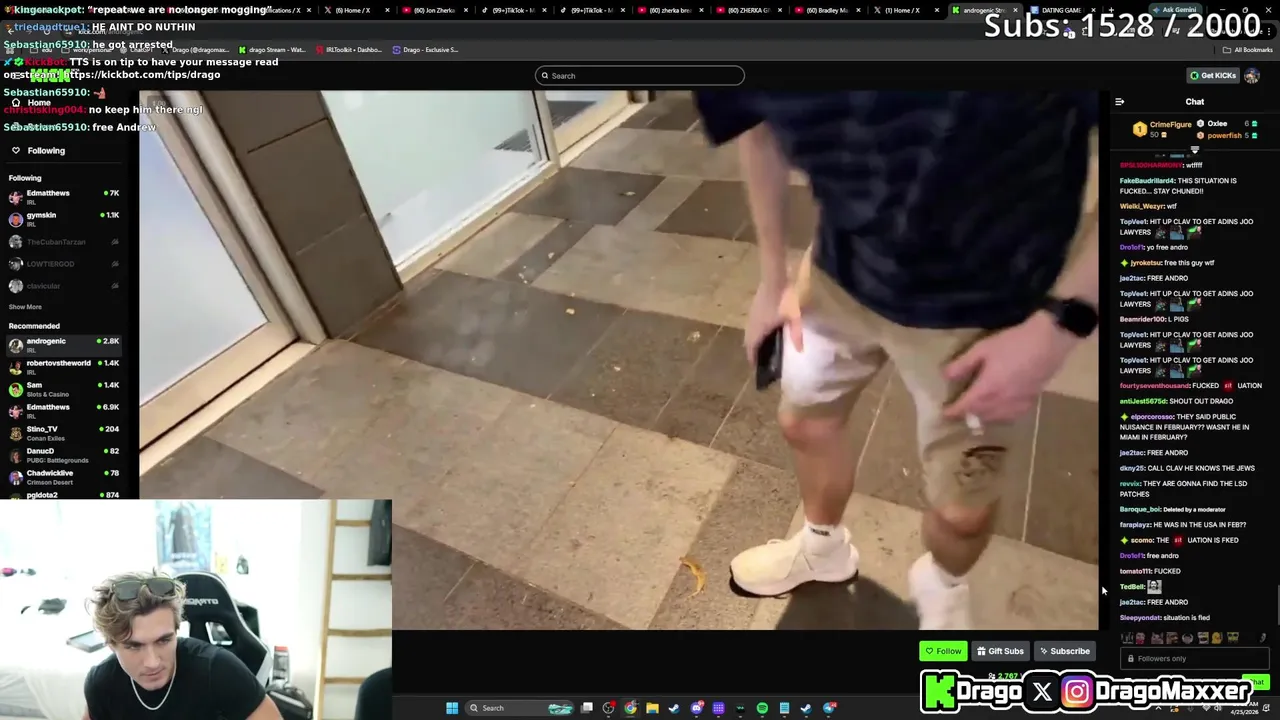Open recommended channel androgenic
1280x720 pixels.
click(x=64, y=345)
